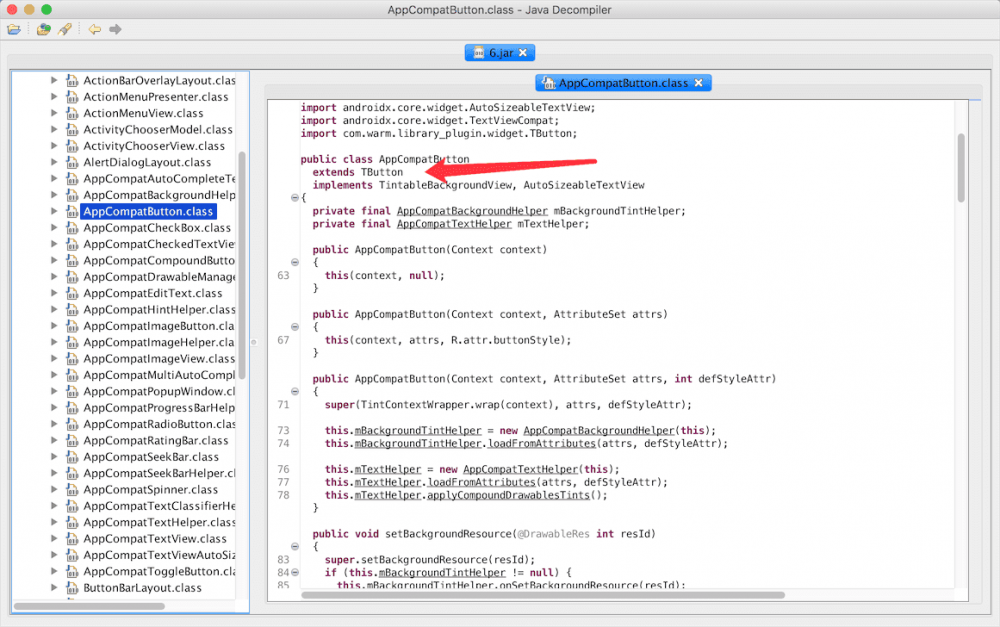The image size is (1000, 627).
Task: Select AppCompatHintHelper.class in tree
Action: (x=159, y=309)
